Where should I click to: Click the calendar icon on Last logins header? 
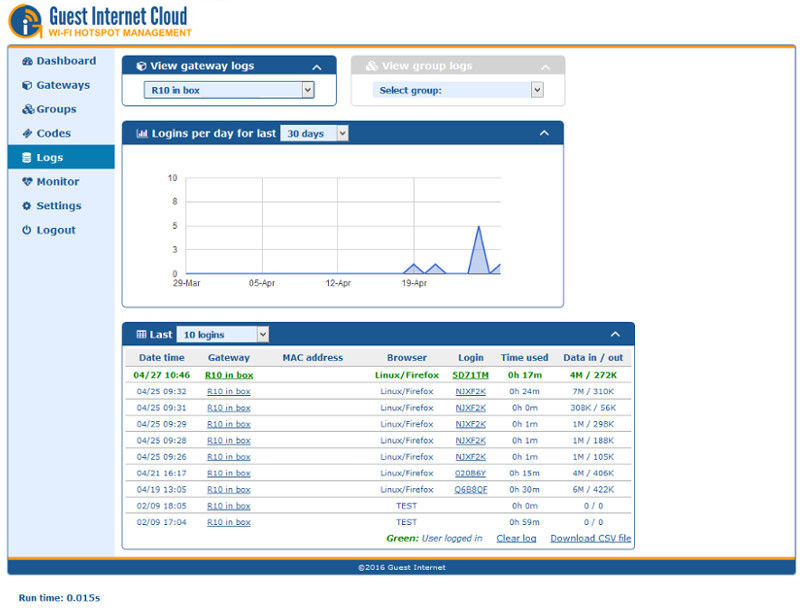tap(140, 334)
